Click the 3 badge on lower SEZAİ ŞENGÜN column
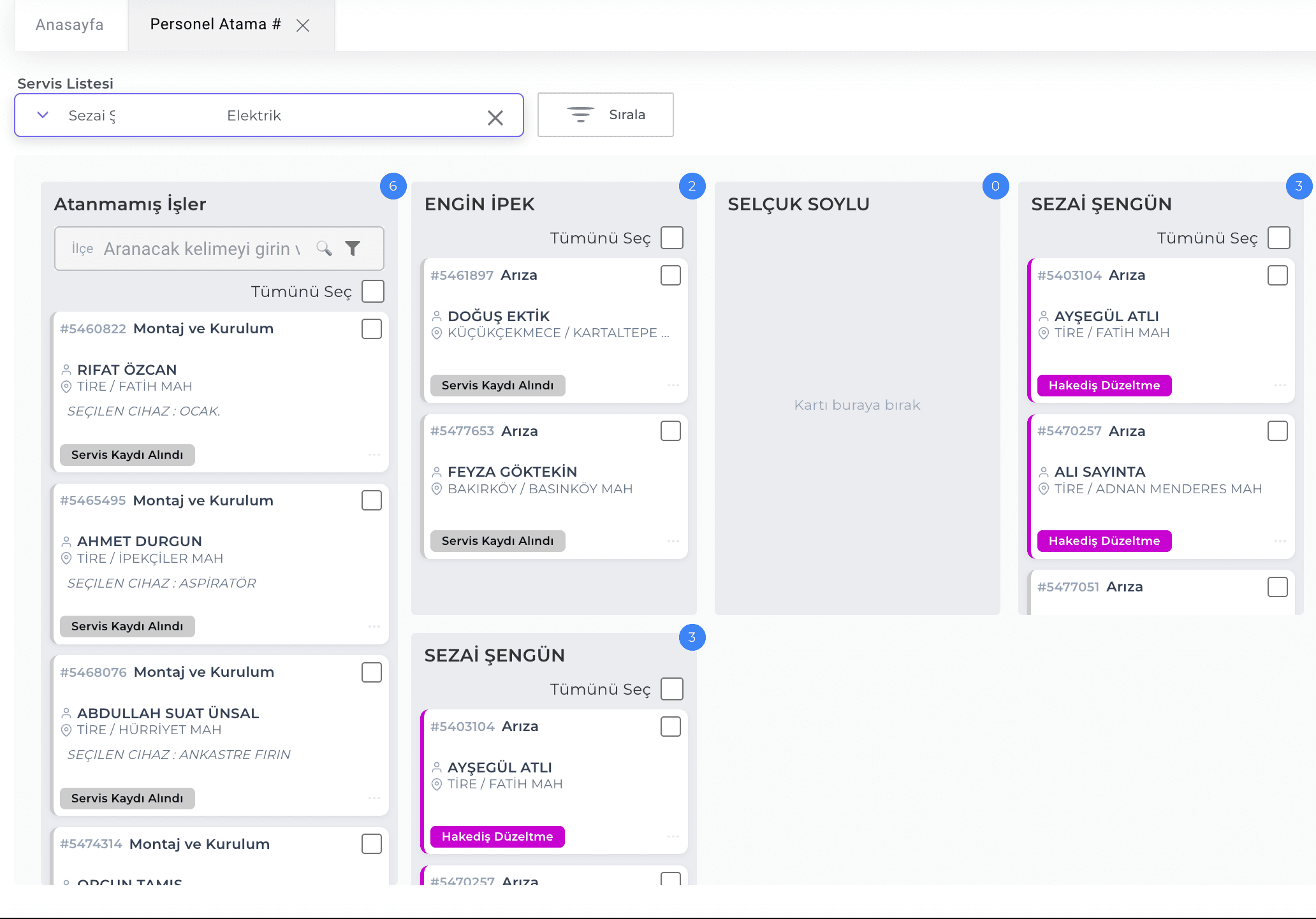 [x=692, y=637]
